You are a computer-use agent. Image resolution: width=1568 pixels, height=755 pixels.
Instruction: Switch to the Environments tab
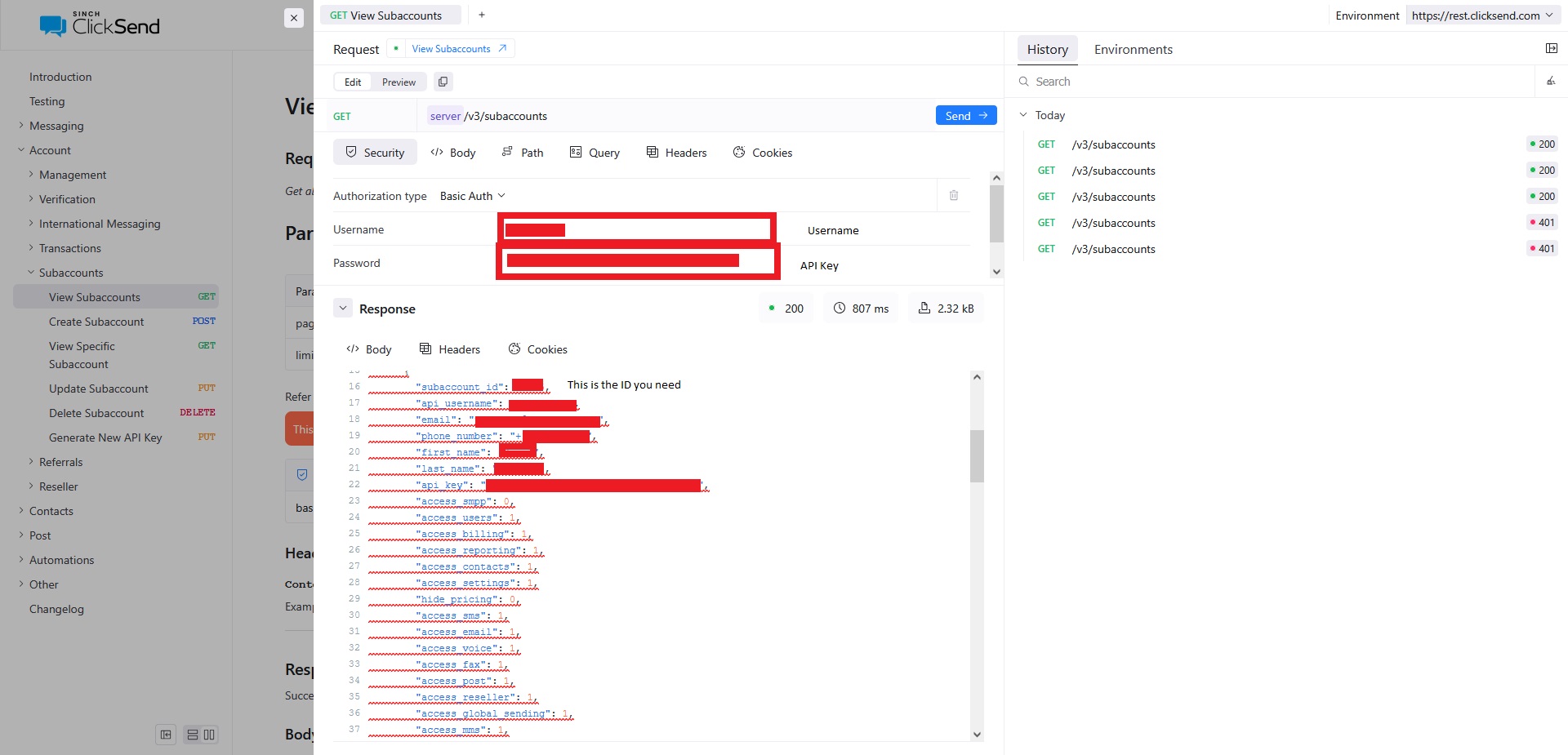[x=1133, y=49]
